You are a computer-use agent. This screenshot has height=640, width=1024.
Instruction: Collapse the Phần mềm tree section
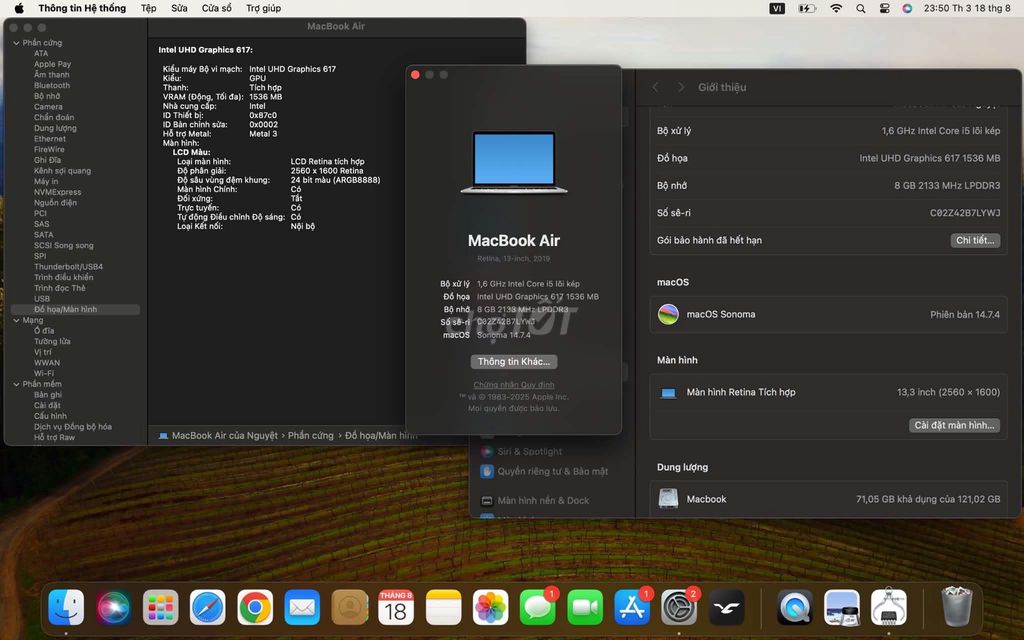(x=16, y=385)
